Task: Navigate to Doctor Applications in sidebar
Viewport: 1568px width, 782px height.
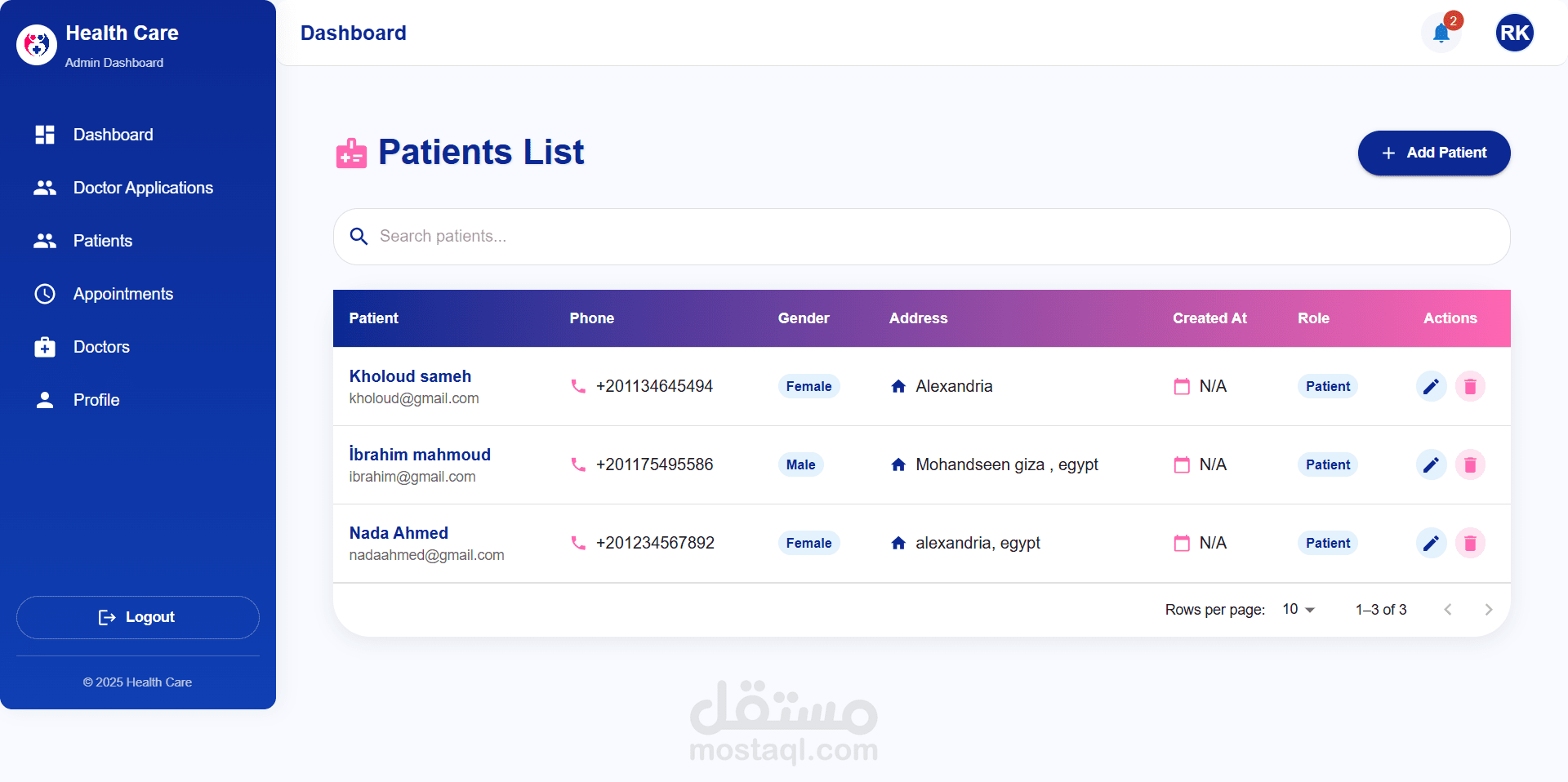Action: point(143,188)
